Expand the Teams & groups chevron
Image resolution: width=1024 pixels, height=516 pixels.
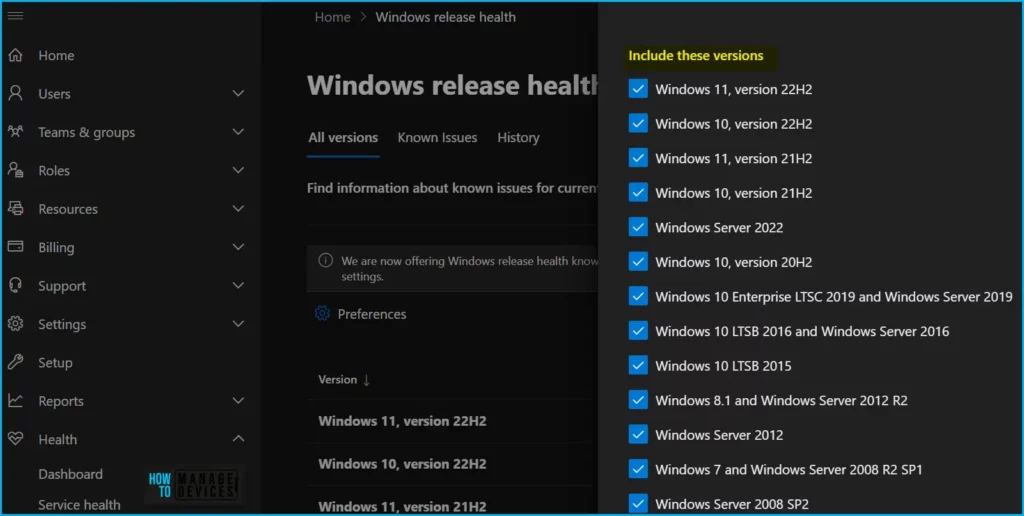238,132
